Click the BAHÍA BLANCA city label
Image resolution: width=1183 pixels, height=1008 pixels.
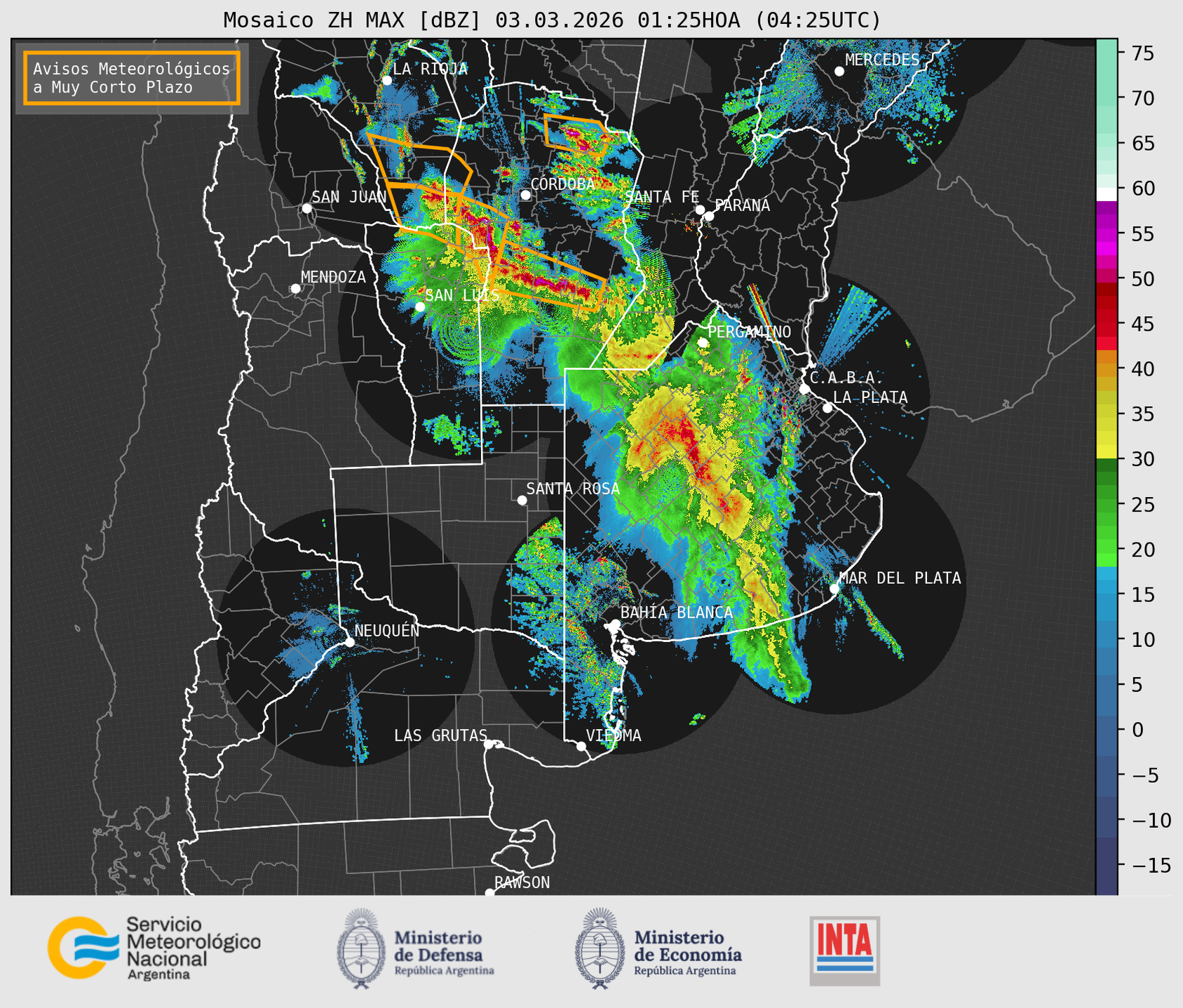[x=677, y=612]
